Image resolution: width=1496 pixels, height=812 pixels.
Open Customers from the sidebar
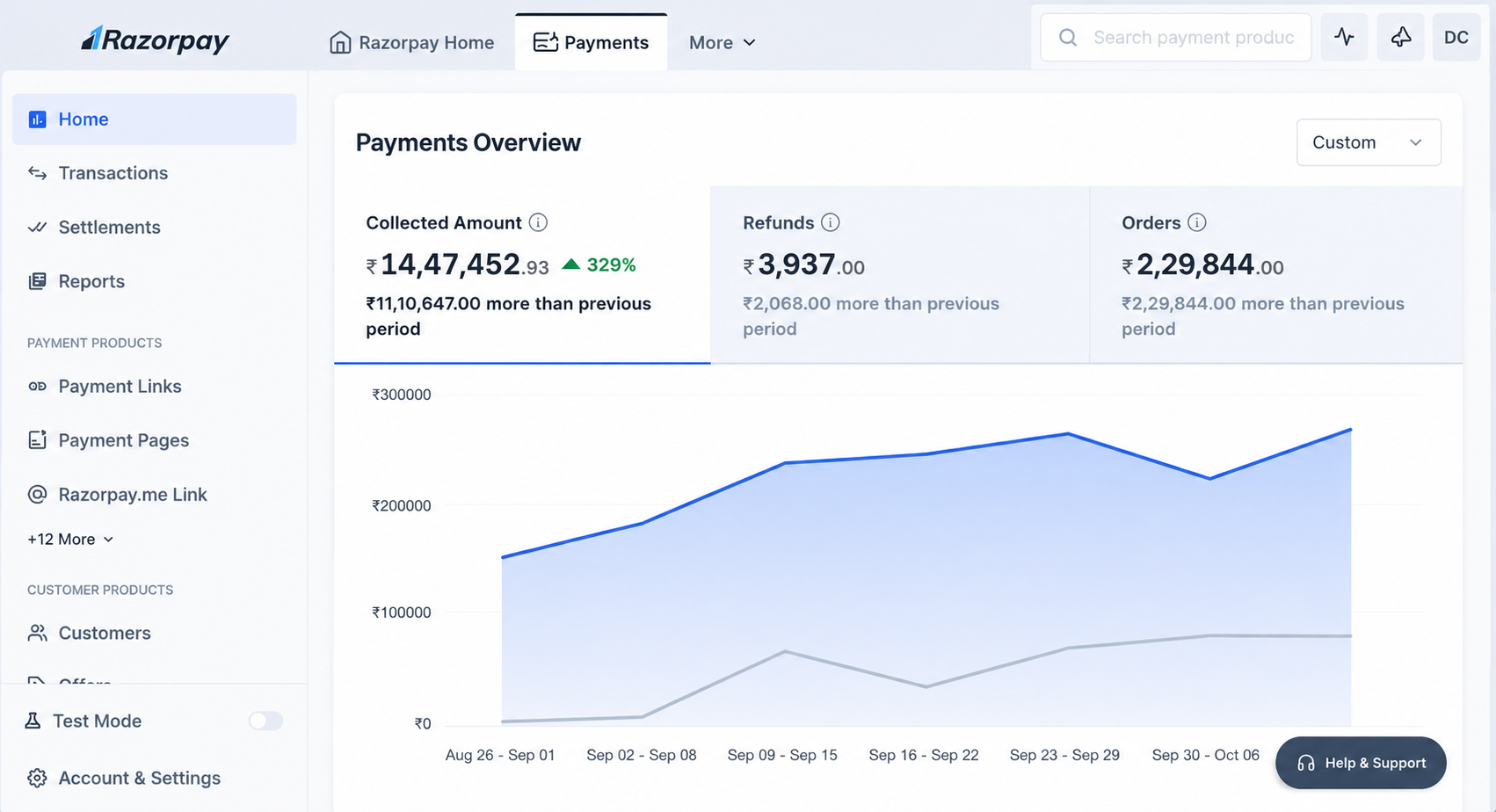pyautogui.click(x=154, y=633)
